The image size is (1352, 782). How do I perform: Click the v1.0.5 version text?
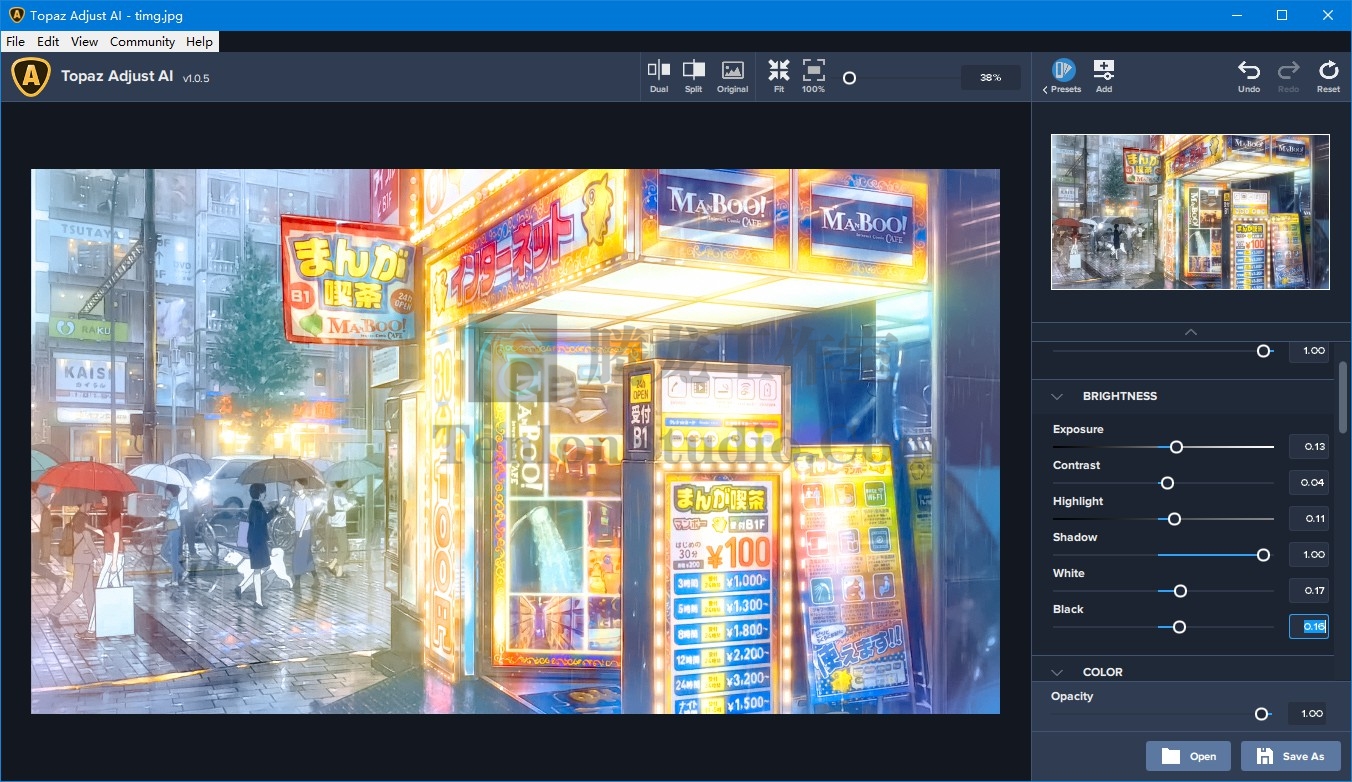click(x=196, y=78)
